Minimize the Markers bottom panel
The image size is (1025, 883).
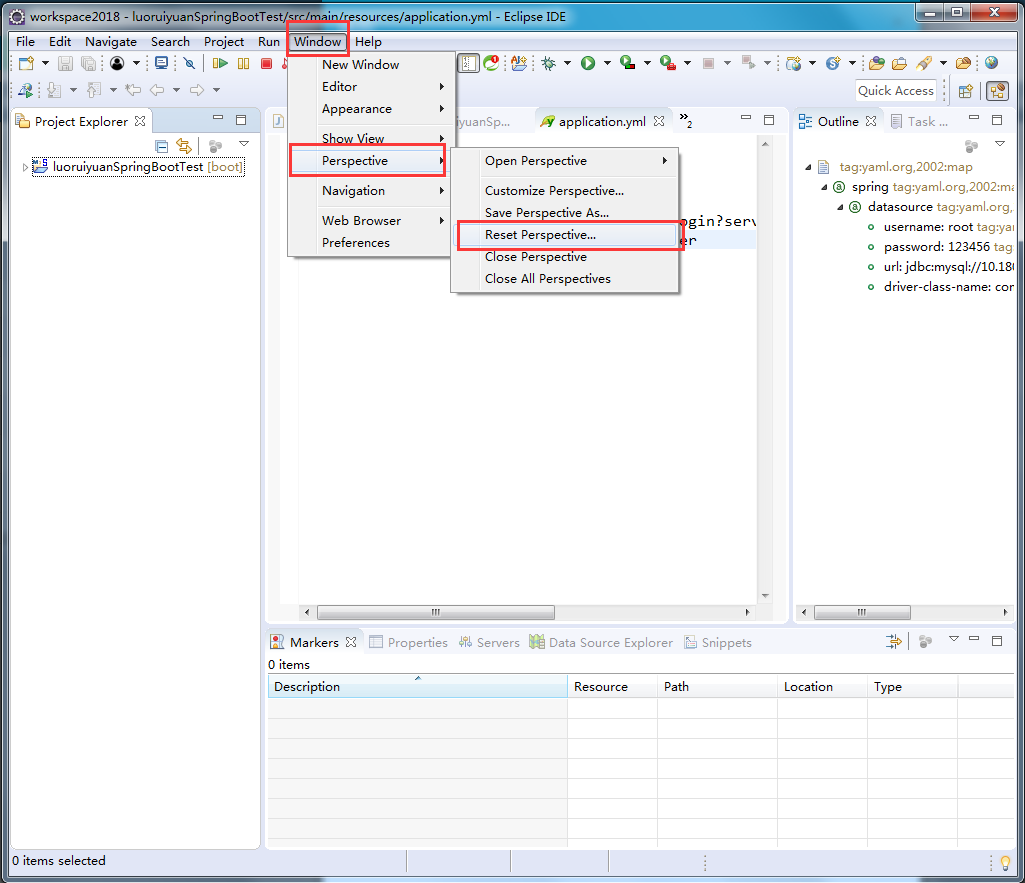[x=974, y=639]
